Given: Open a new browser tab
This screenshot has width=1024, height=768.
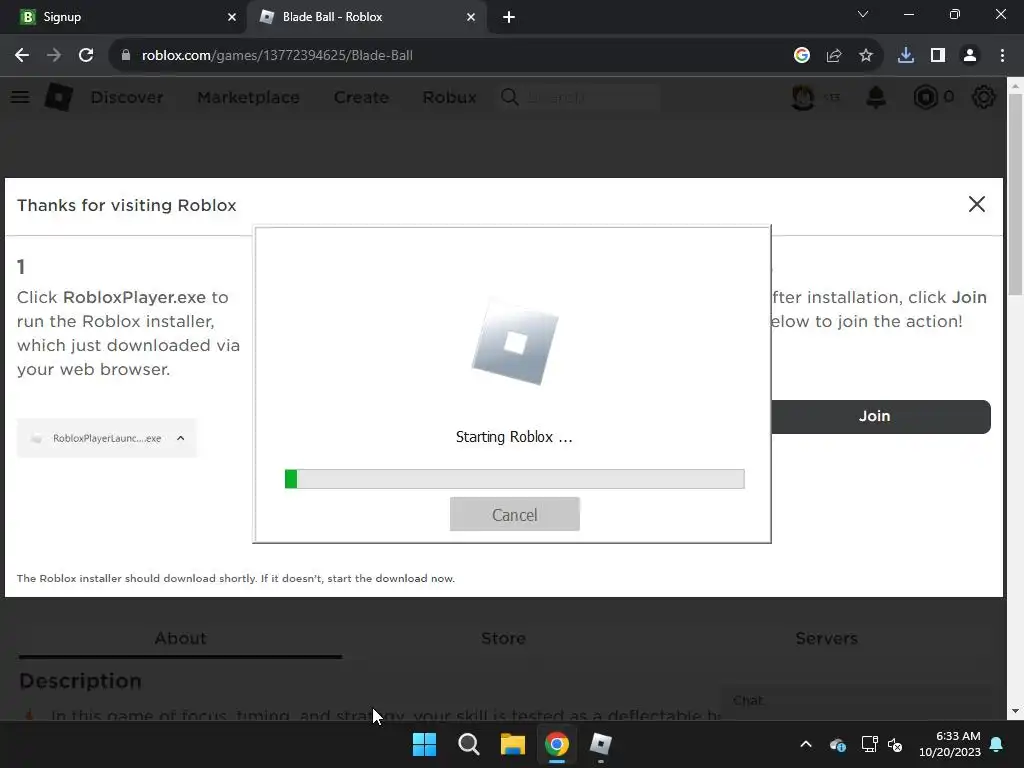Looking at the screenshot, I should point(509,17).
